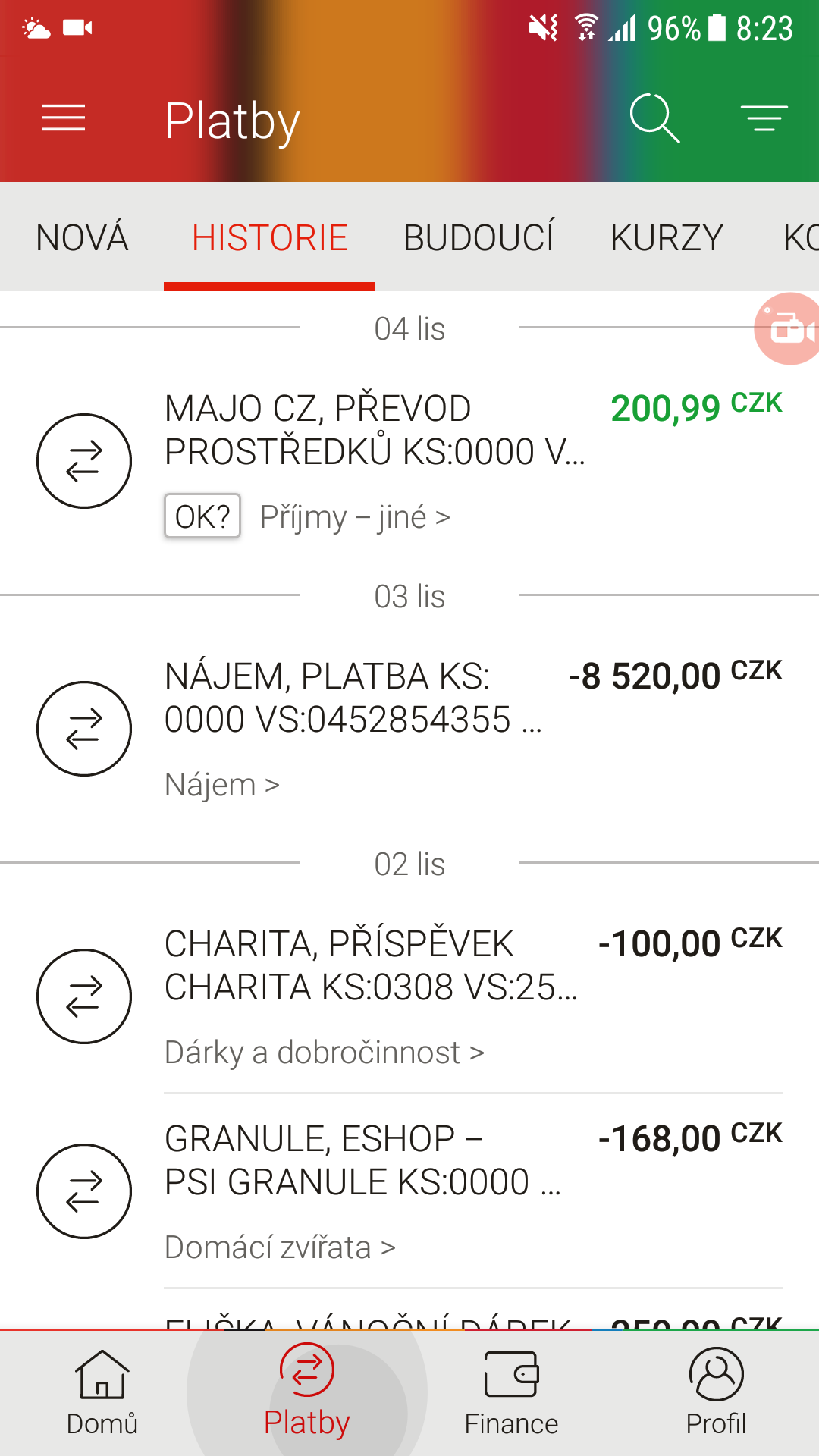Open the filter options icon
Image resolution: width=819 pixels, height=1456 pixels.
pos(764,118)
